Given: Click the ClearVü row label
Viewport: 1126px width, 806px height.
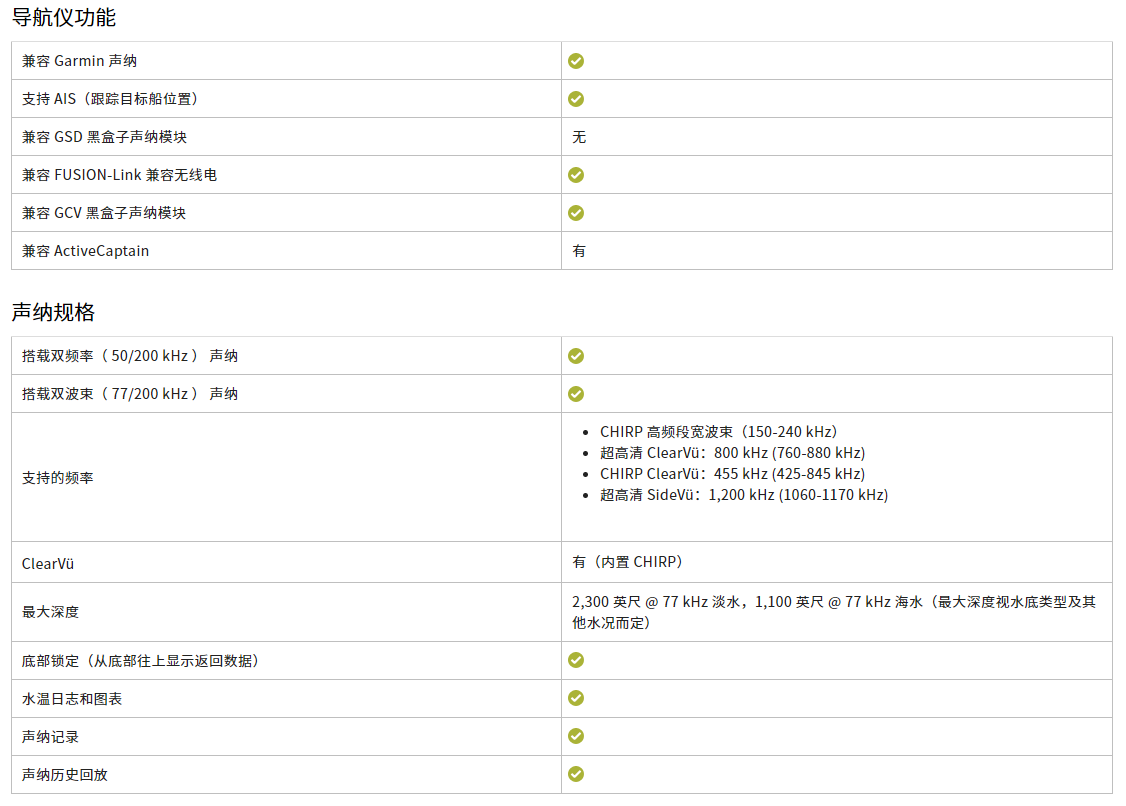Looking at the screenshot, I should point(48,564).
